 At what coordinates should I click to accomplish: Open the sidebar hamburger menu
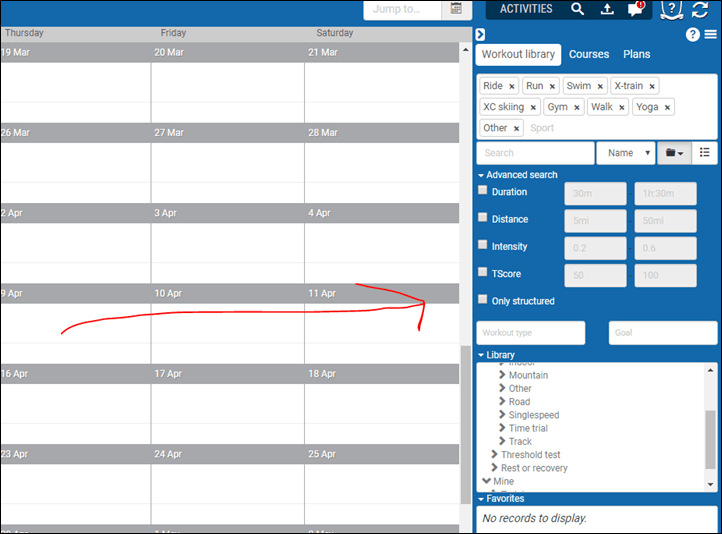710,35
